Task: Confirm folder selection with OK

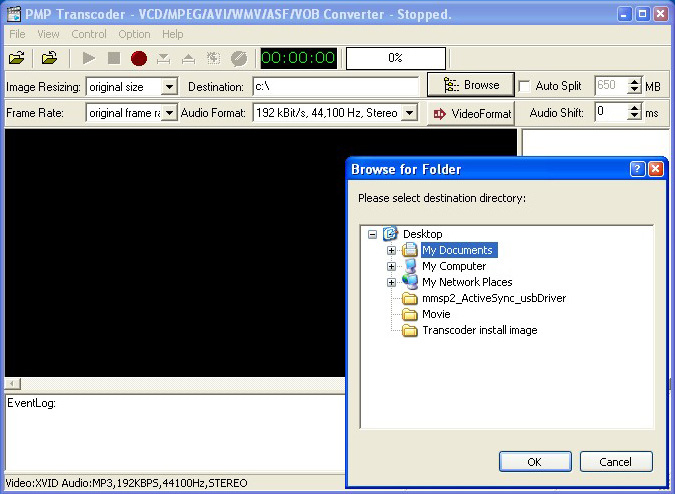Action: 535,462
